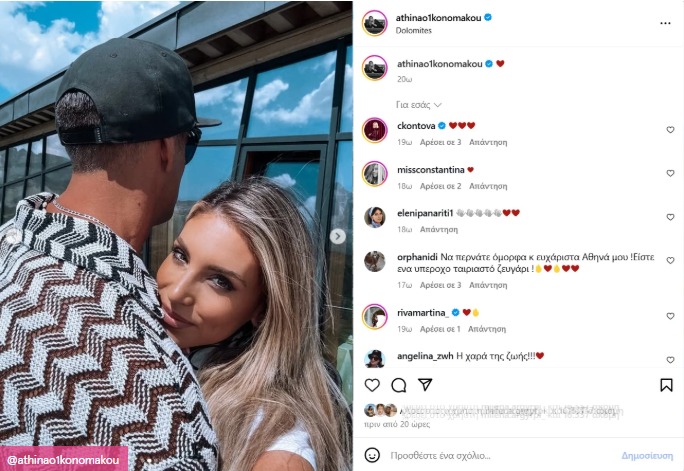This screenshot has height=471, width=684.
Task: Open the emoji picker smiley icon
Action: [x=372, y=455]
